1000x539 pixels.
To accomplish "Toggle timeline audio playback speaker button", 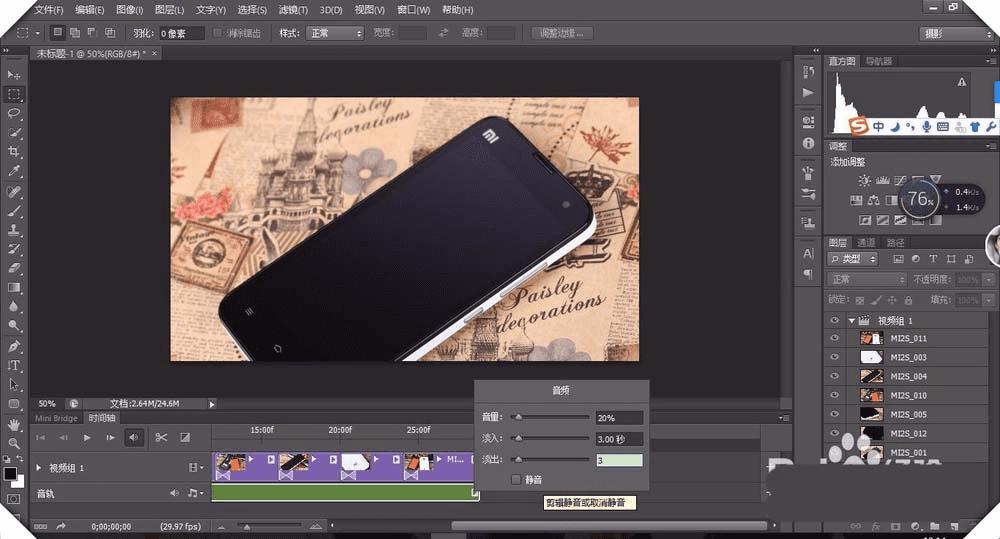I will (x=133, y=437).
